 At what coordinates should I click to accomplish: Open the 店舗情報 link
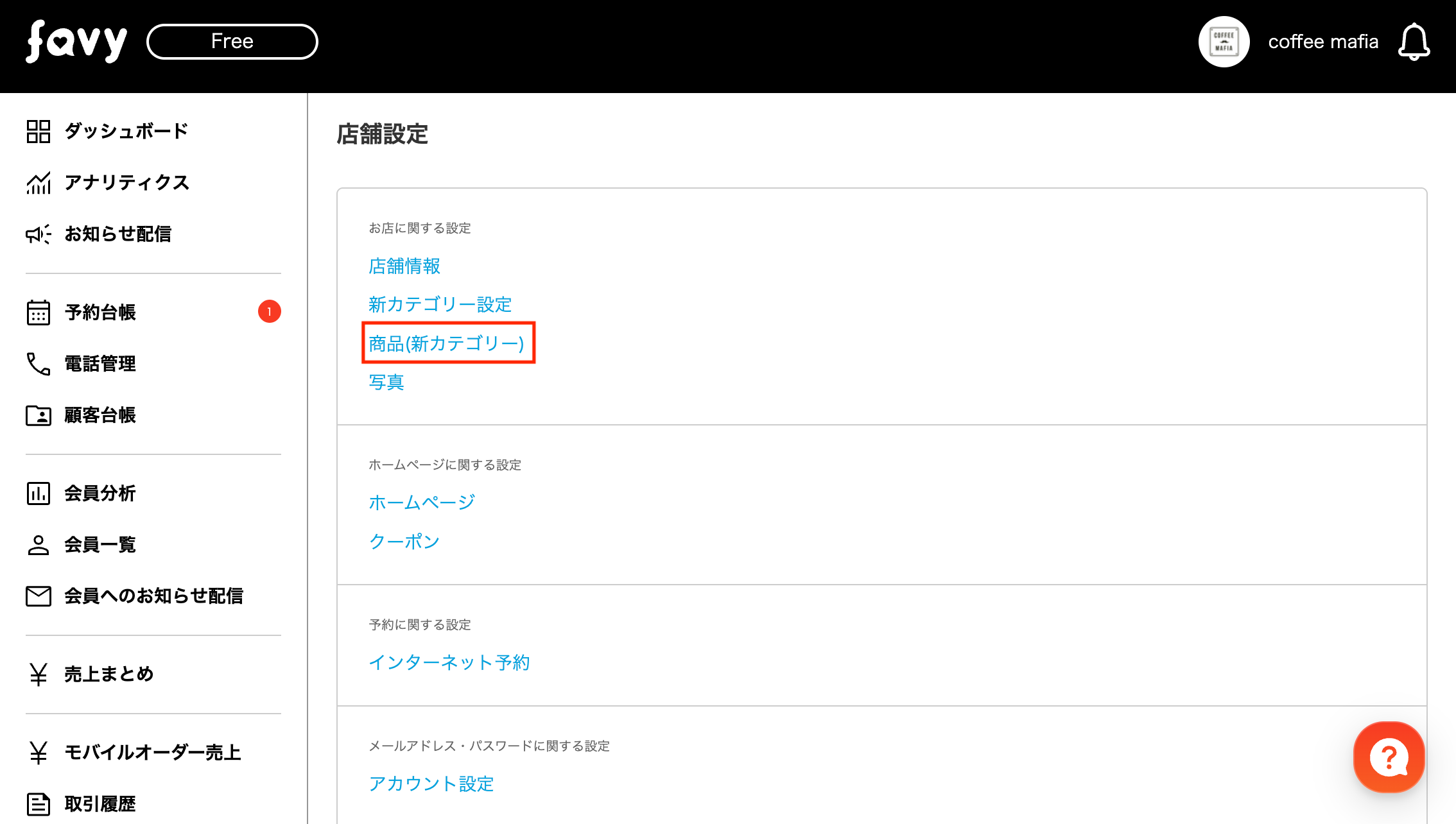[404, 266]
